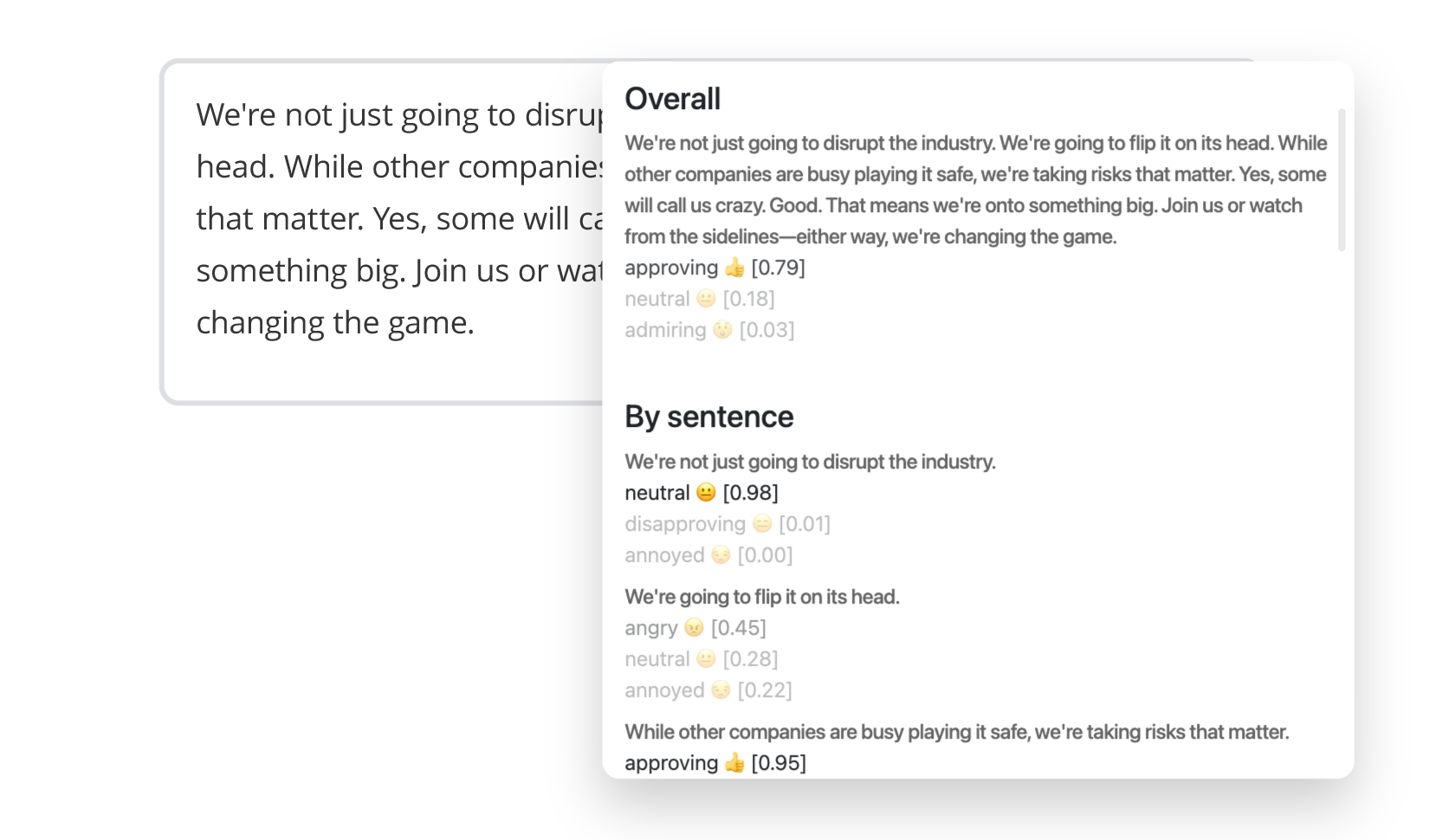Image resolution: width=1429 pixels, height=840 pixels.
Task: Expand the disapproving row under first sentence
Action: [x=683, y=523]
